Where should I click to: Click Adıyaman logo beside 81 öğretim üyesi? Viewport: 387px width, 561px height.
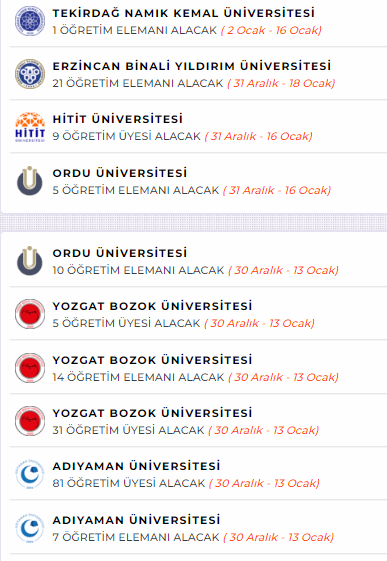tap(30, 474)
